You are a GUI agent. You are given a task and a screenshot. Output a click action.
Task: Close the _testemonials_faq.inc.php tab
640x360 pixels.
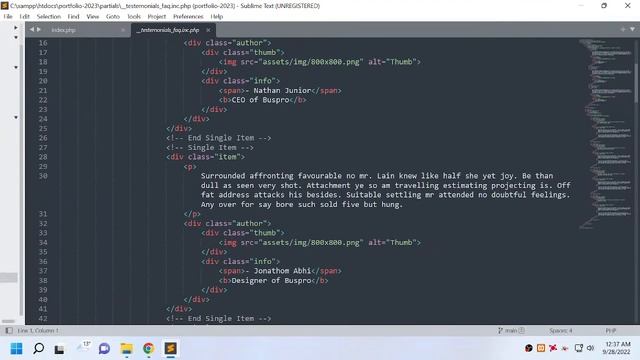point(208,30)
